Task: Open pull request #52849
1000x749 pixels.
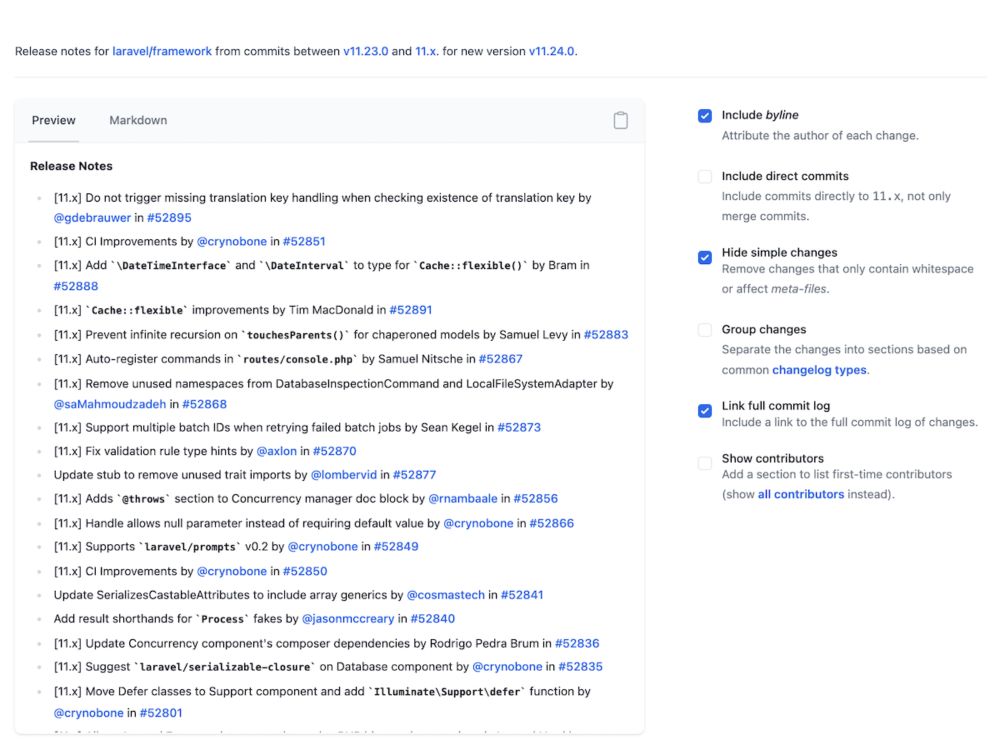Action: coord(395,546)
